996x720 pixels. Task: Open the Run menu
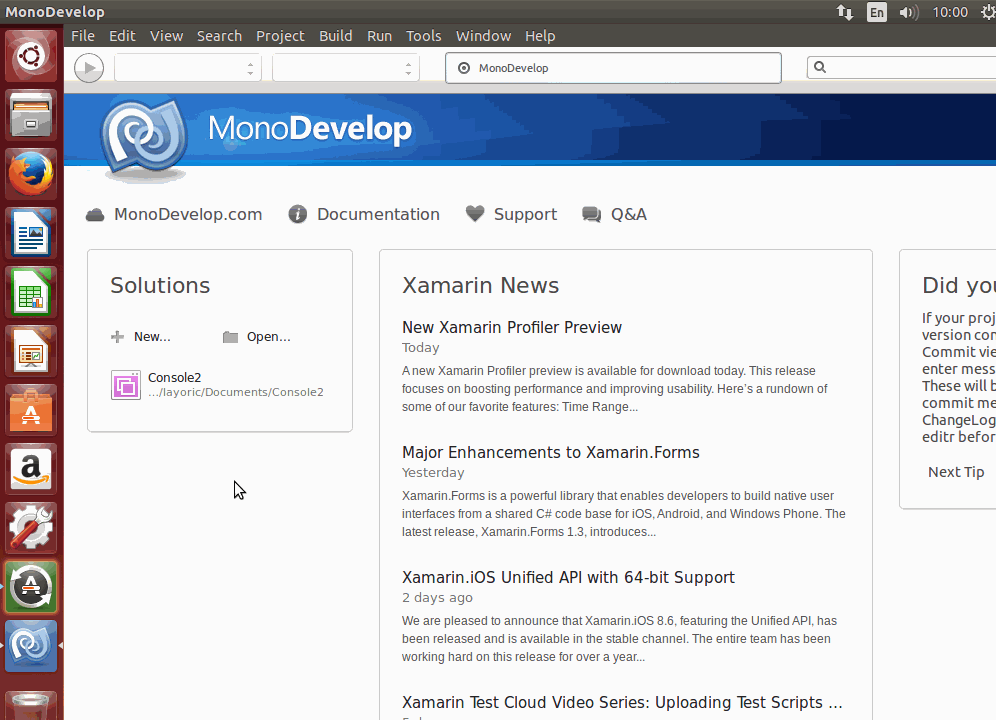point(379,36)
